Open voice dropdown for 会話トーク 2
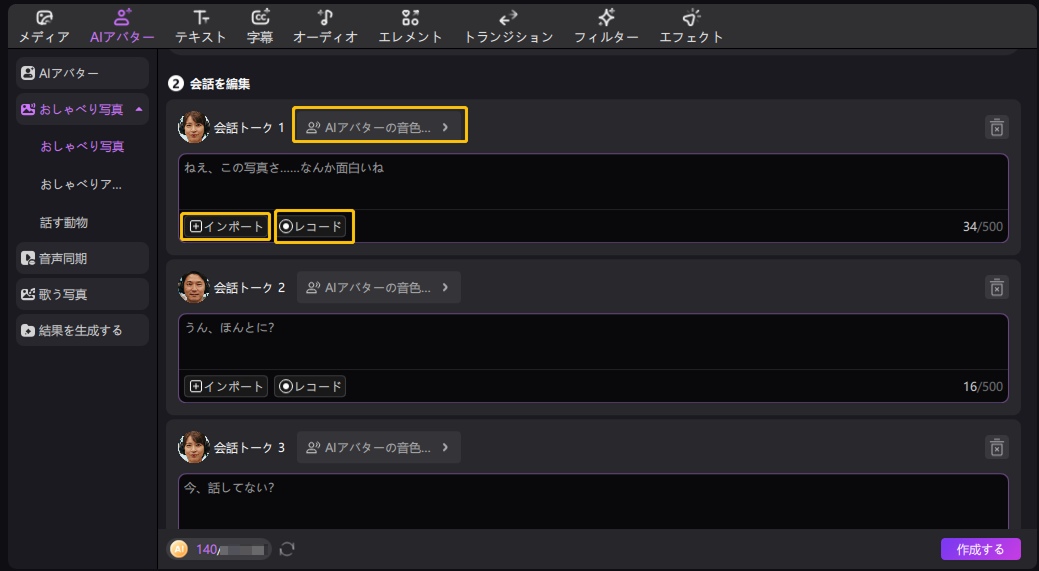 tap(379, 287)
